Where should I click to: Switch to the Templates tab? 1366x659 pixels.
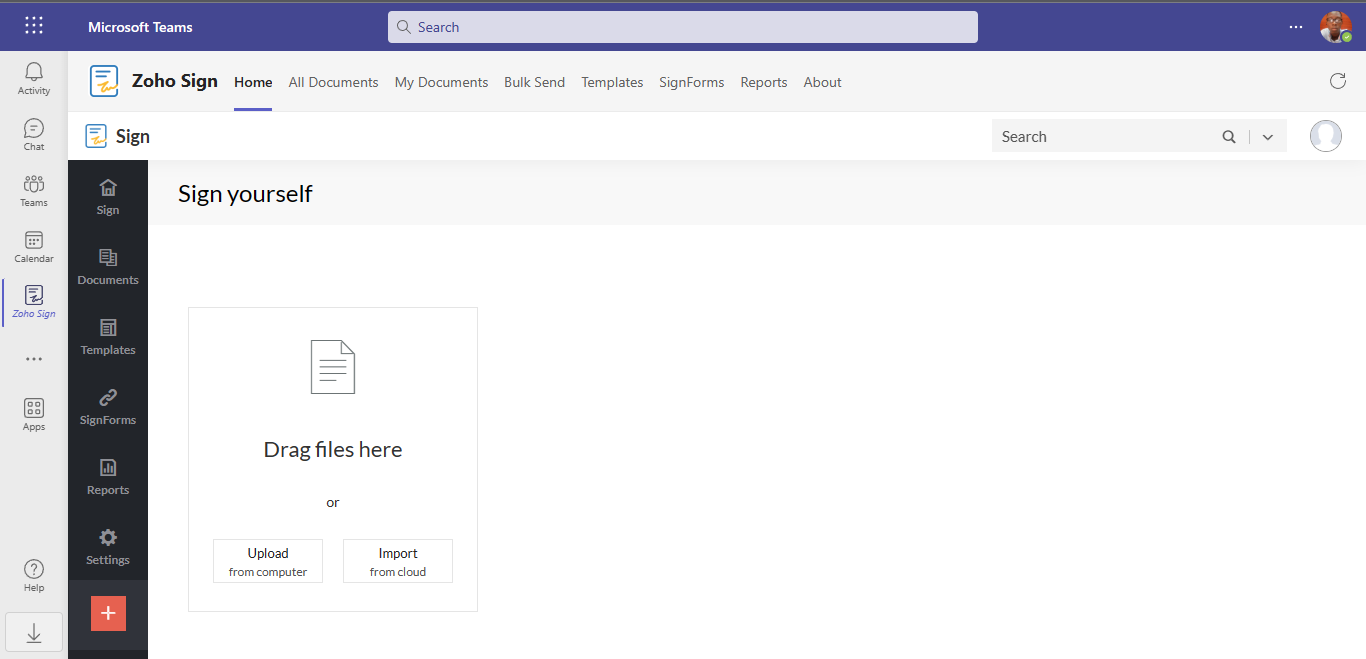point(612,82)
